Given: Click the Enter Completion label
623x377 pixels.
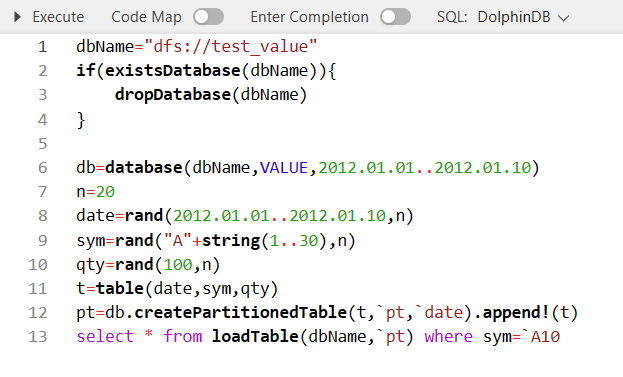Looking at the screenshot, I should tap(310, 17).
